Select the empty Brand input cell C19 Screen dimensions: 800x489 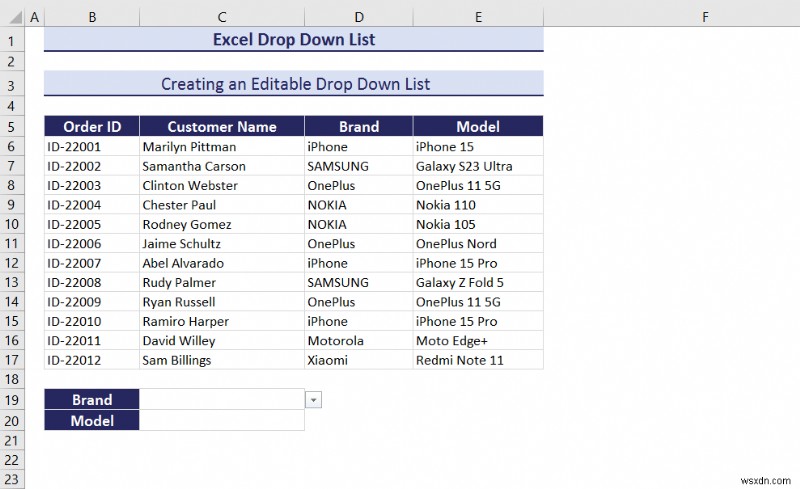point(222,399)
